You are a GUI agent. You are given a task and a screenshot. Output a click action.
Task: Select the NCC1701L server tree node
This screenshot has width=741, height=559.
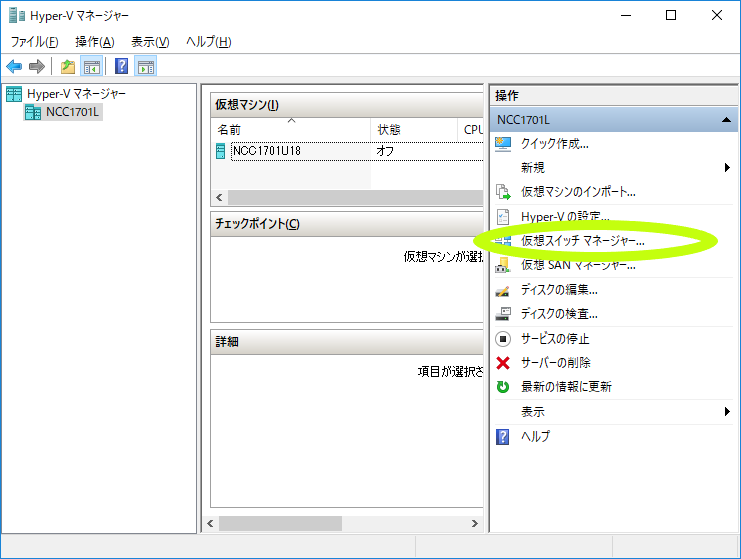[x=72, y=112]
